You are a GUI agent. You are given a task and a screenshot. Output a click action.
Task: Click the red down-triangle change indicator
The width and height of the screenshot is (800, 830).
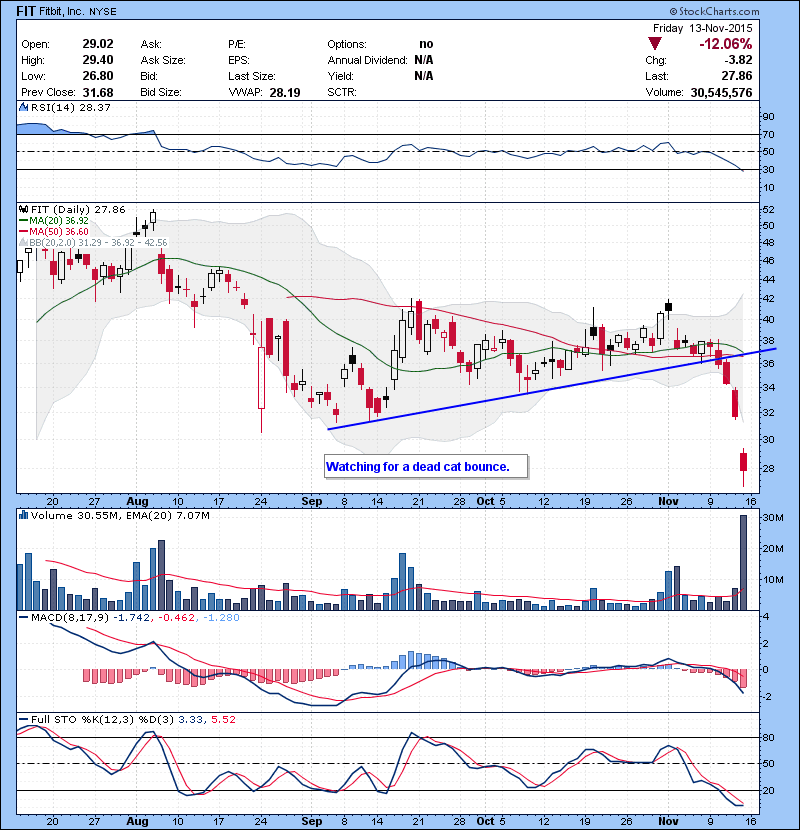tap(655, 44)
